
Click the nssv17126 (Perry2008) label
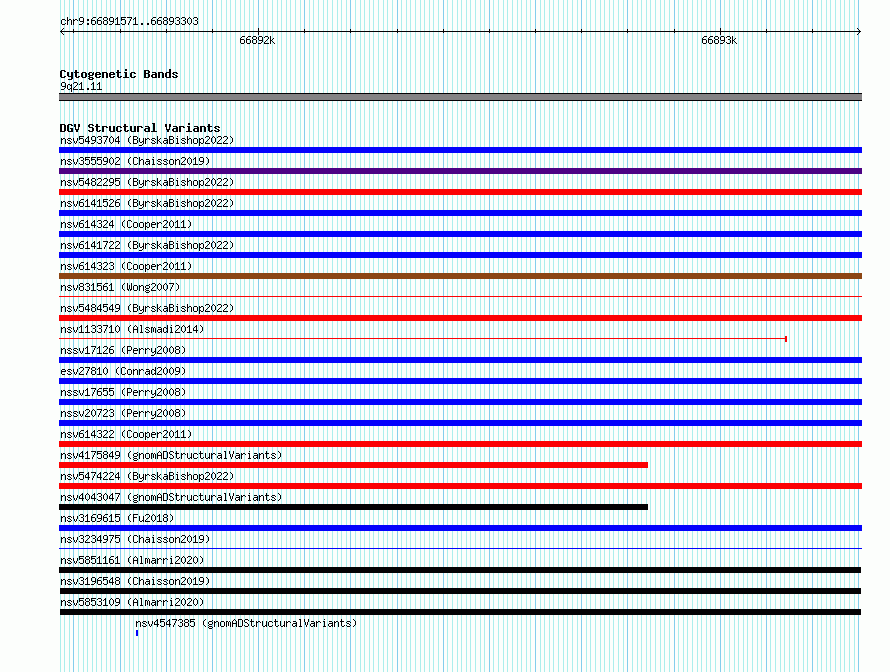pos(123,350)
